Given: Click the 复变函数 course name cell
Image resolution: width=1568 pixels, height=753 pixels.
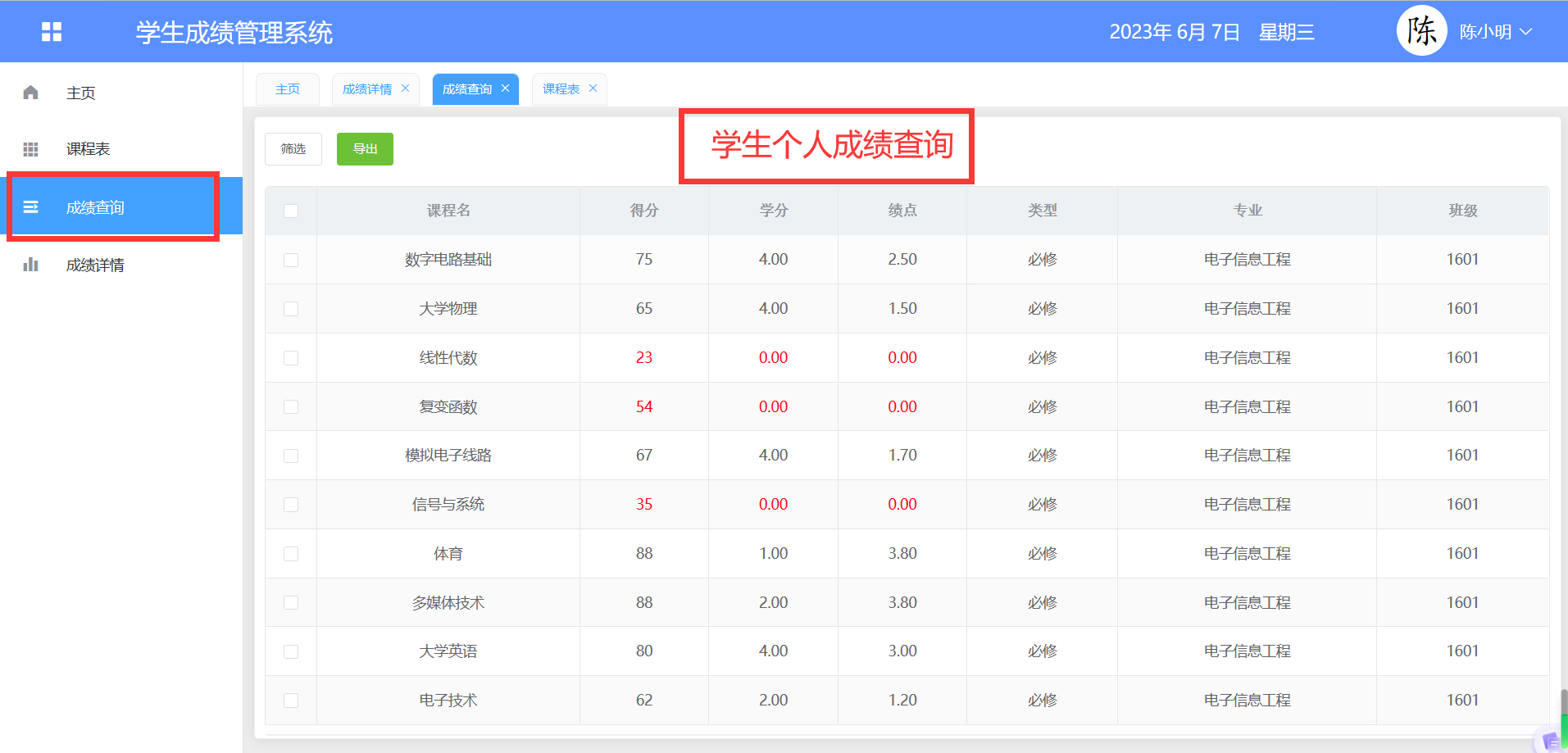Looking at the screenshot, I should tap(448, 407).
